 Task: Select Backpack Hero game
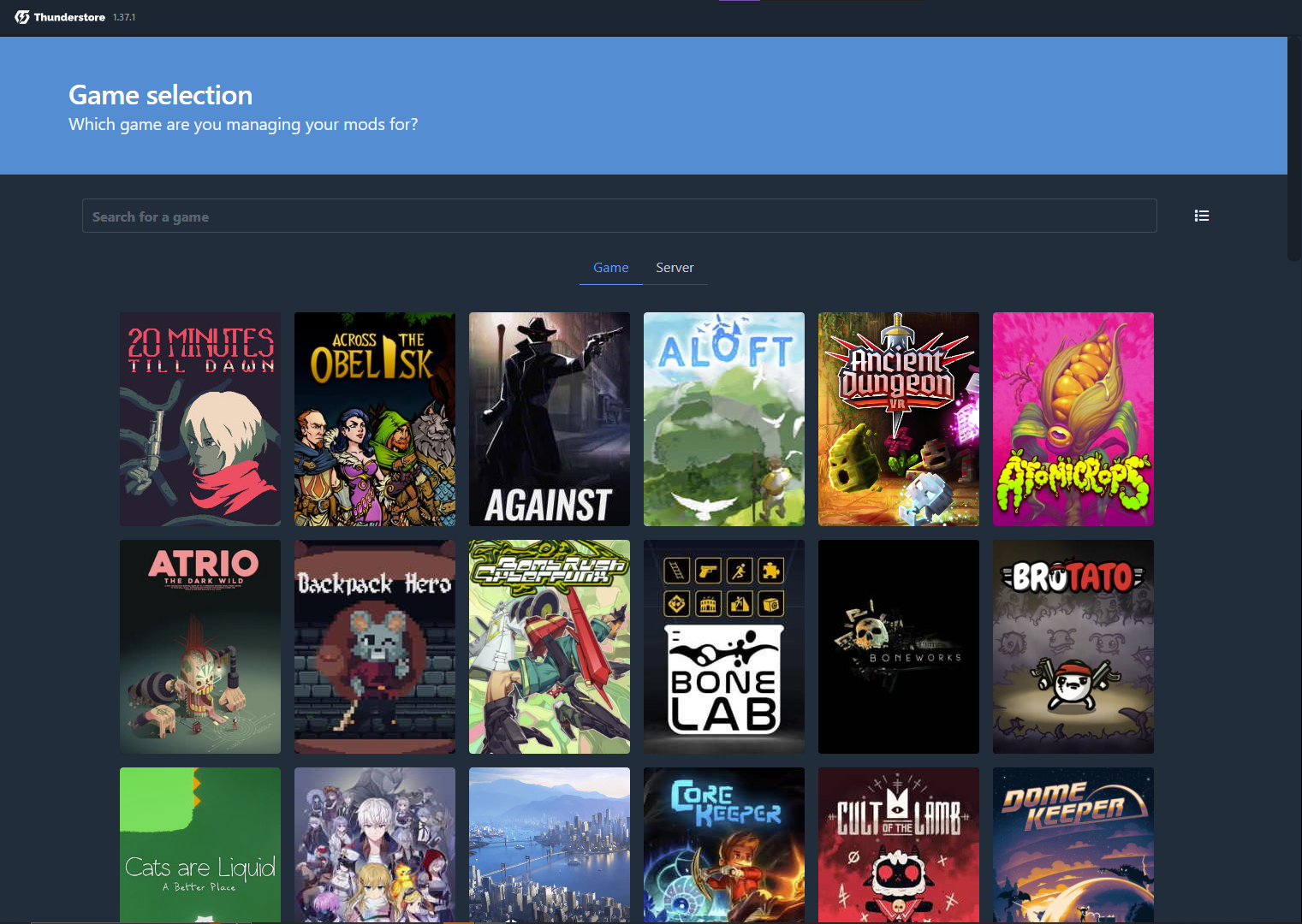pos(375,647)
